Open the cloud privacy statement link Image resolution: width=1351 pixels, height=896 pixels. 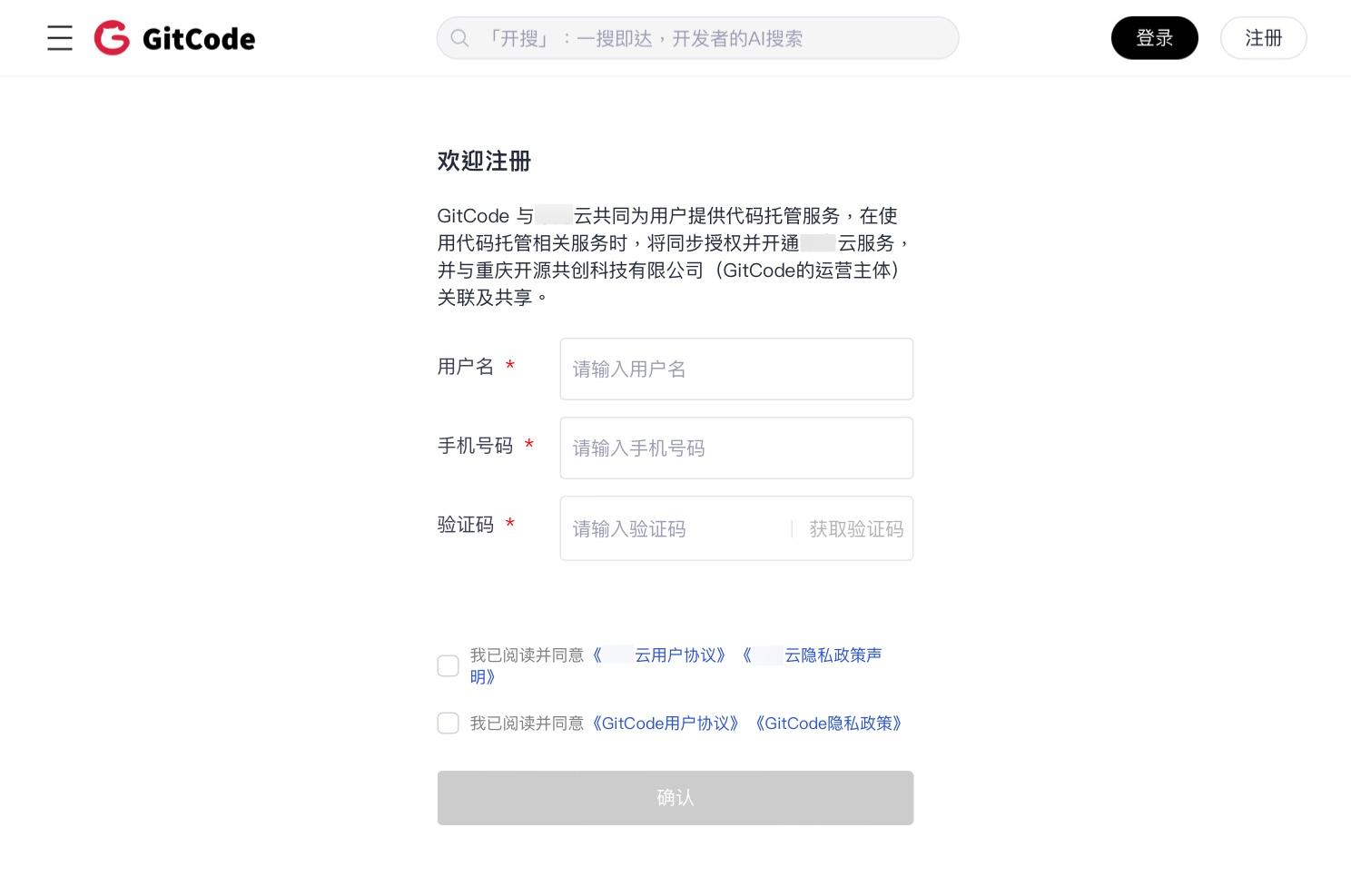click(813, 655)
